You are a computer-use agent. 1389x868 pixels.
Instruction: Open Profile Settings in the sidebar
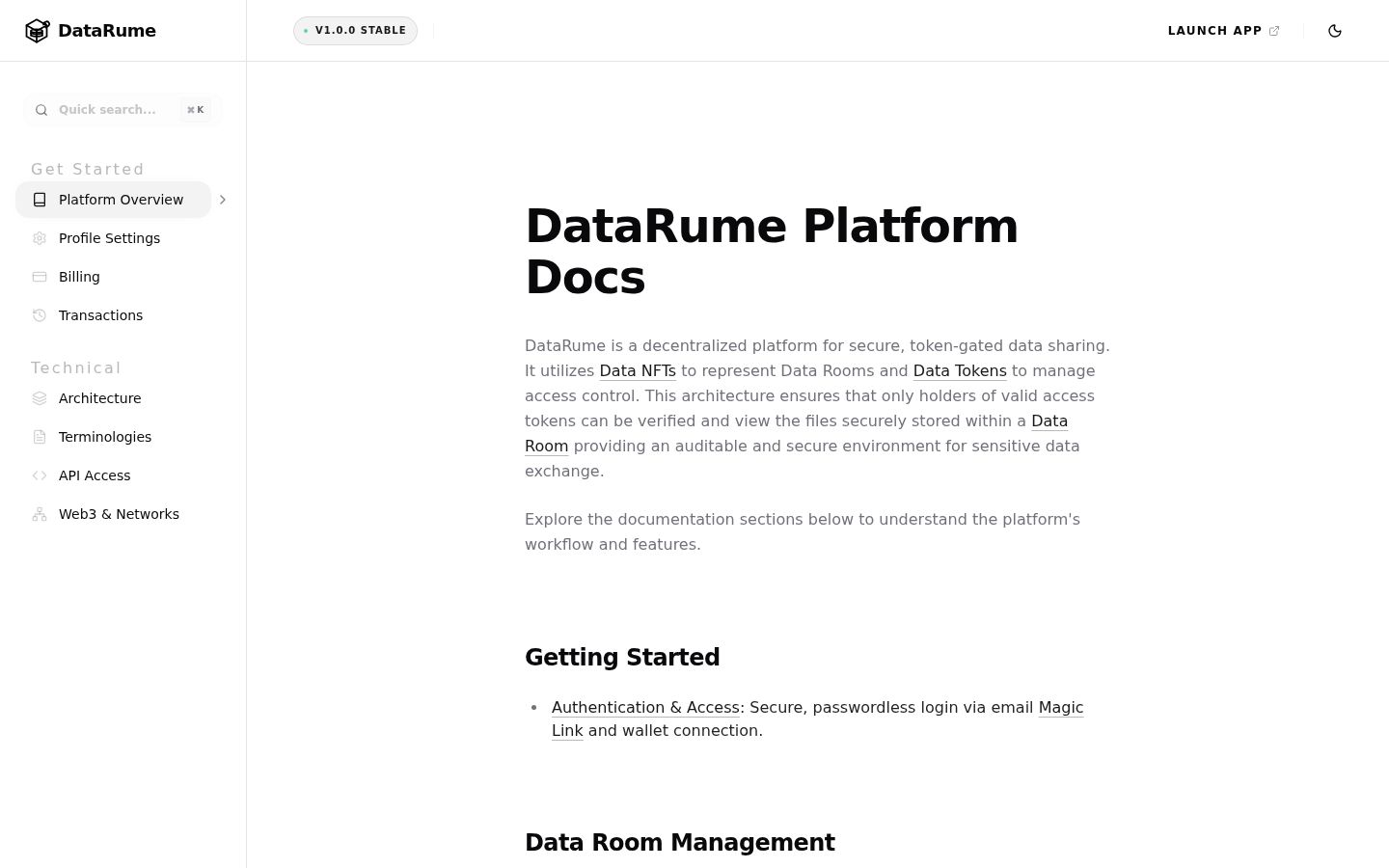click(113, 238)
